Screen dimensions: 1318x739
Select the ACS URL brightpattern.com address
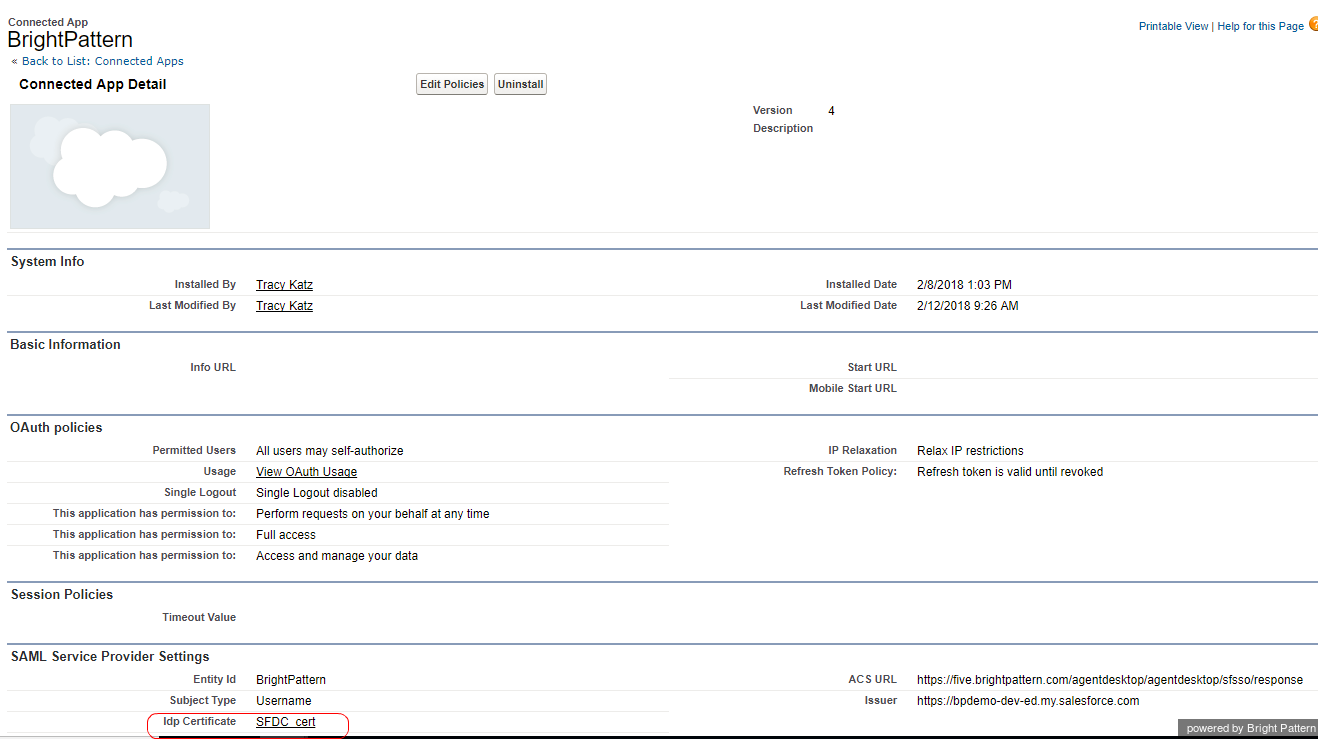(1110, 680)
